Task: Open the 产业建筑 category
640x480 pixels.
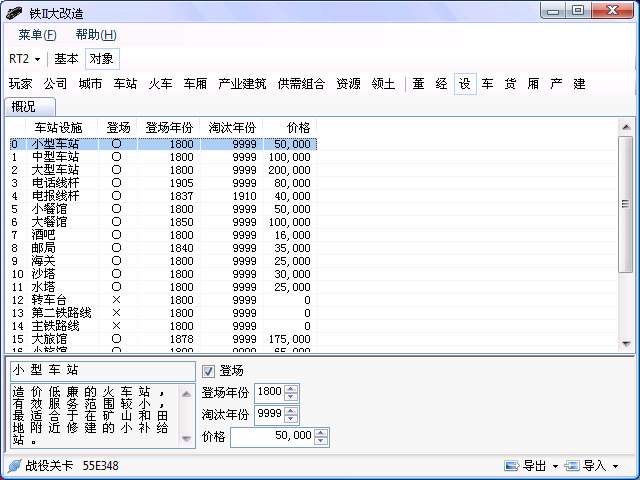Action: (242, 84)
